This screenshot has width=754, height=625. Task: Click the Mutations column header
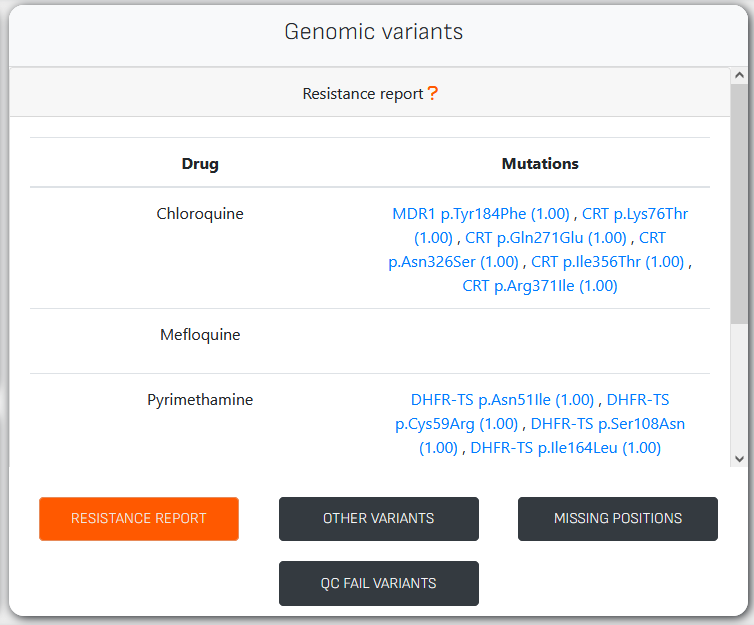540,164
